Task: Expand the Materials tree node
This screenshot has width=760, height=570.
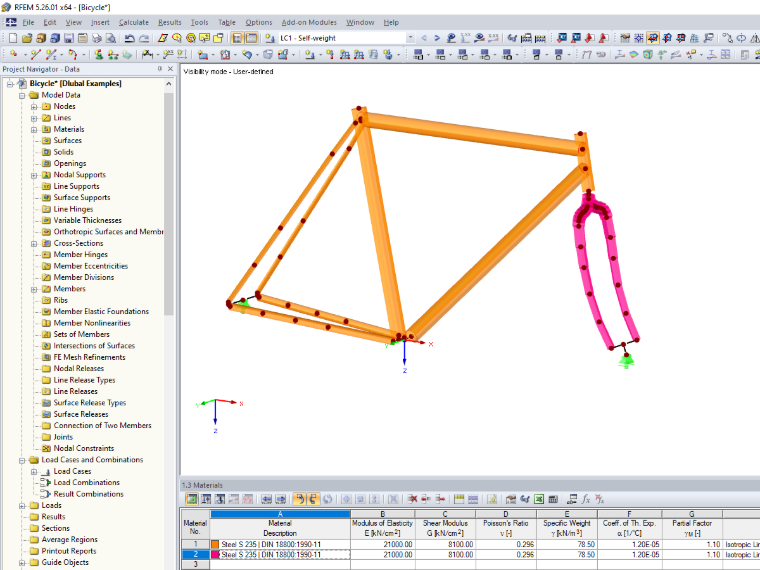Action: 34,129
